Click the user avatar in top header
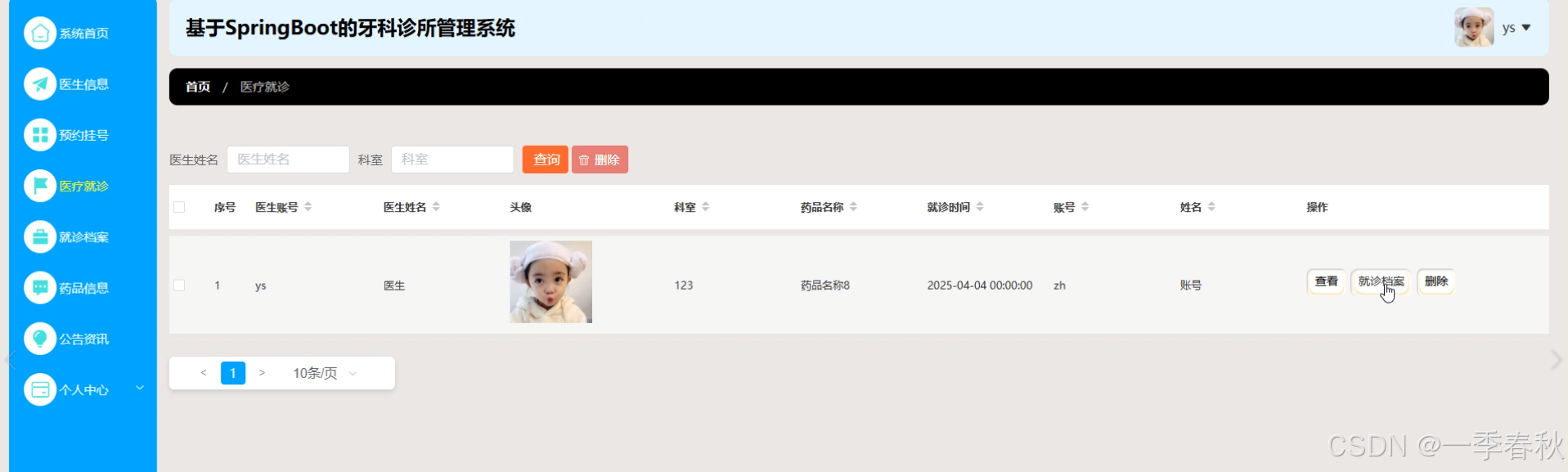The width and height of the screenshot is (1568, 472). pos(1474,27)
